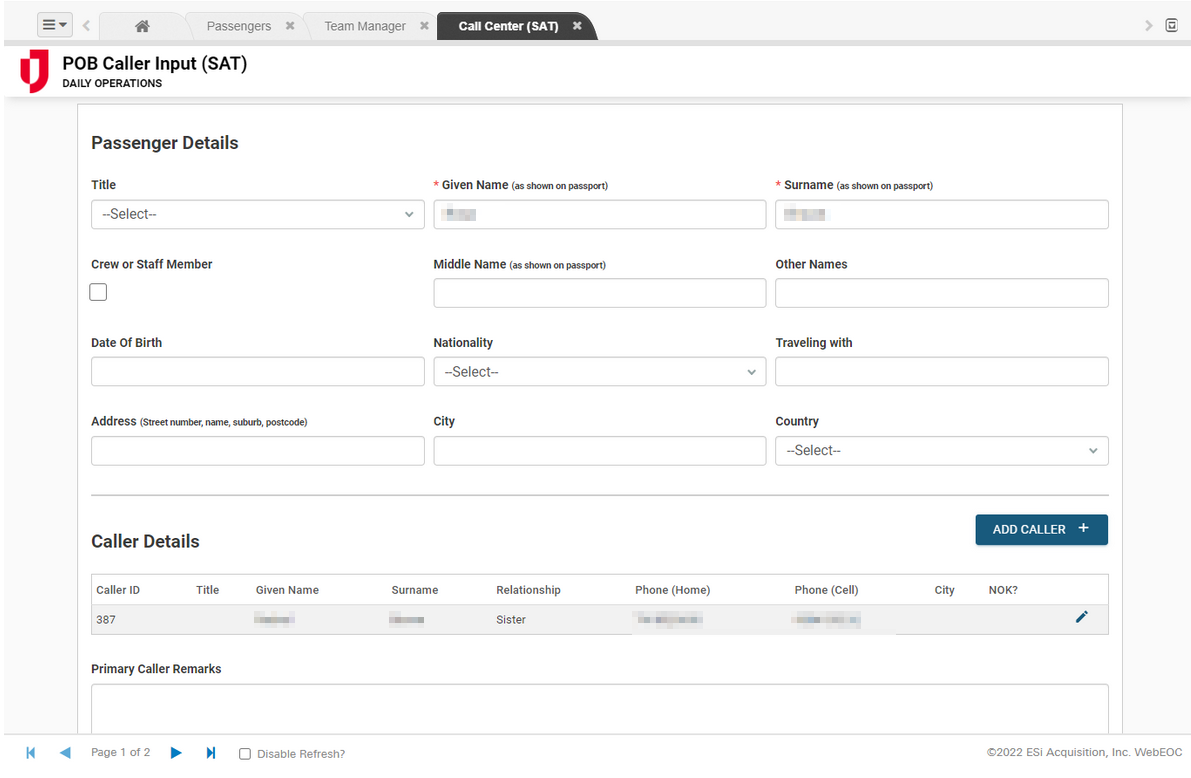The height and width of the screenshot is (778, 1191).
Task: Open the Country dropdown
Action: pos(941,451)
